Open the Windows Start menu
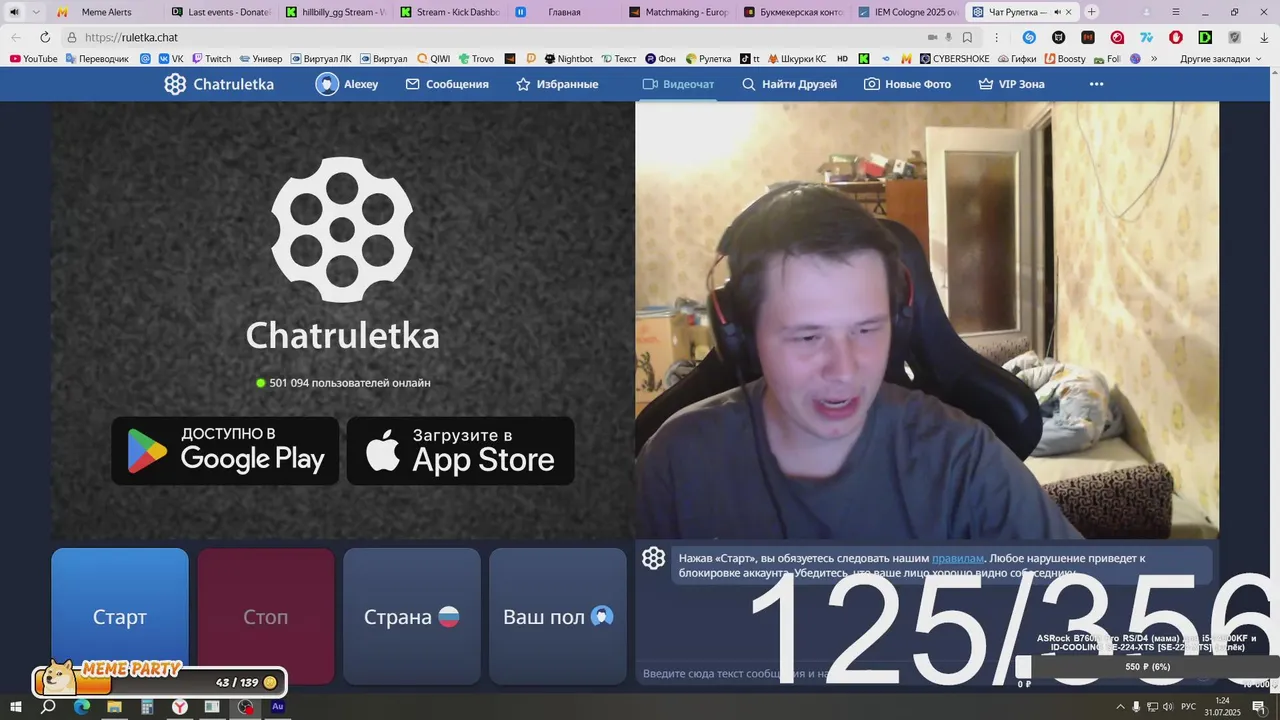Image resolution: width=1280 pixels, height=720 pixels. click(16, 707)
